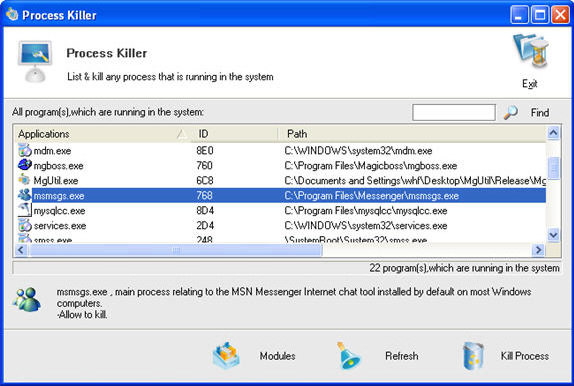574x386 pixels.
Task: Maximize the Process Killer window
Action: [x=540, y=15]
